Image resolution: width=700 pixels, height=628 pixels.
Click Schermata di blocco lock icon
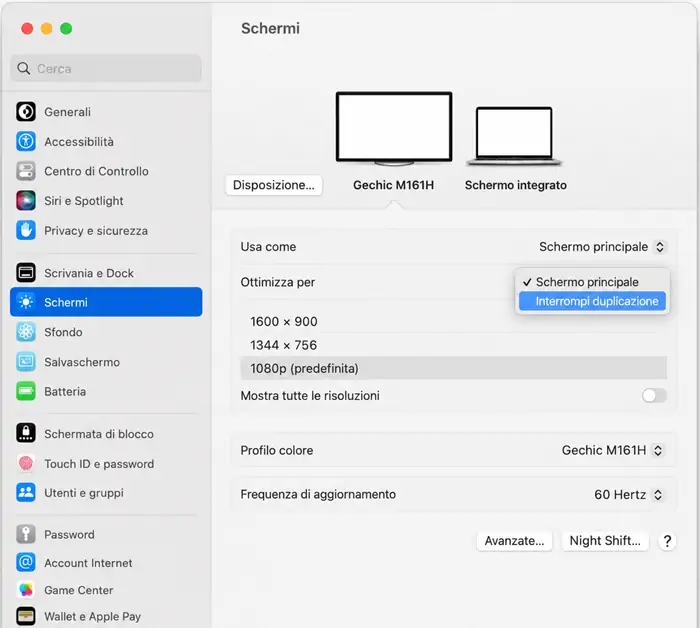(x=26, y=433)
